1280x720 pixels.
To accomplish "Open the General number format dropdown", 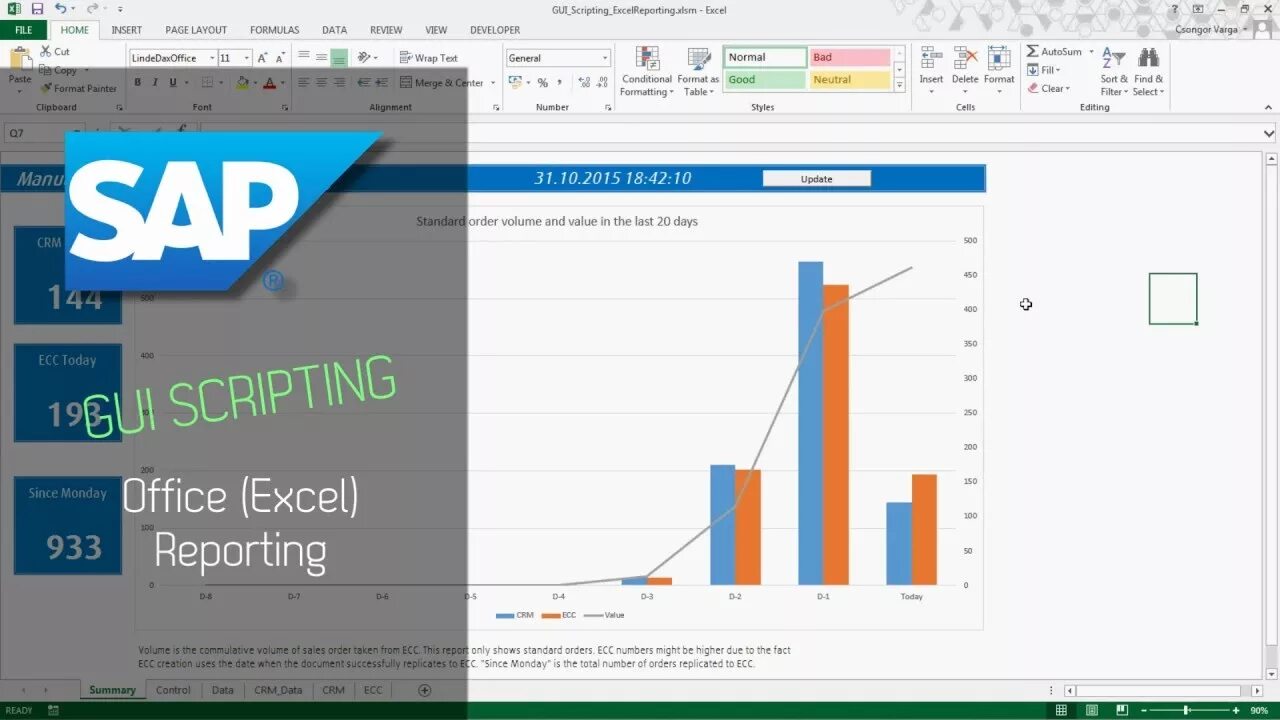I will pyautogui.click(x=604, y=58).
